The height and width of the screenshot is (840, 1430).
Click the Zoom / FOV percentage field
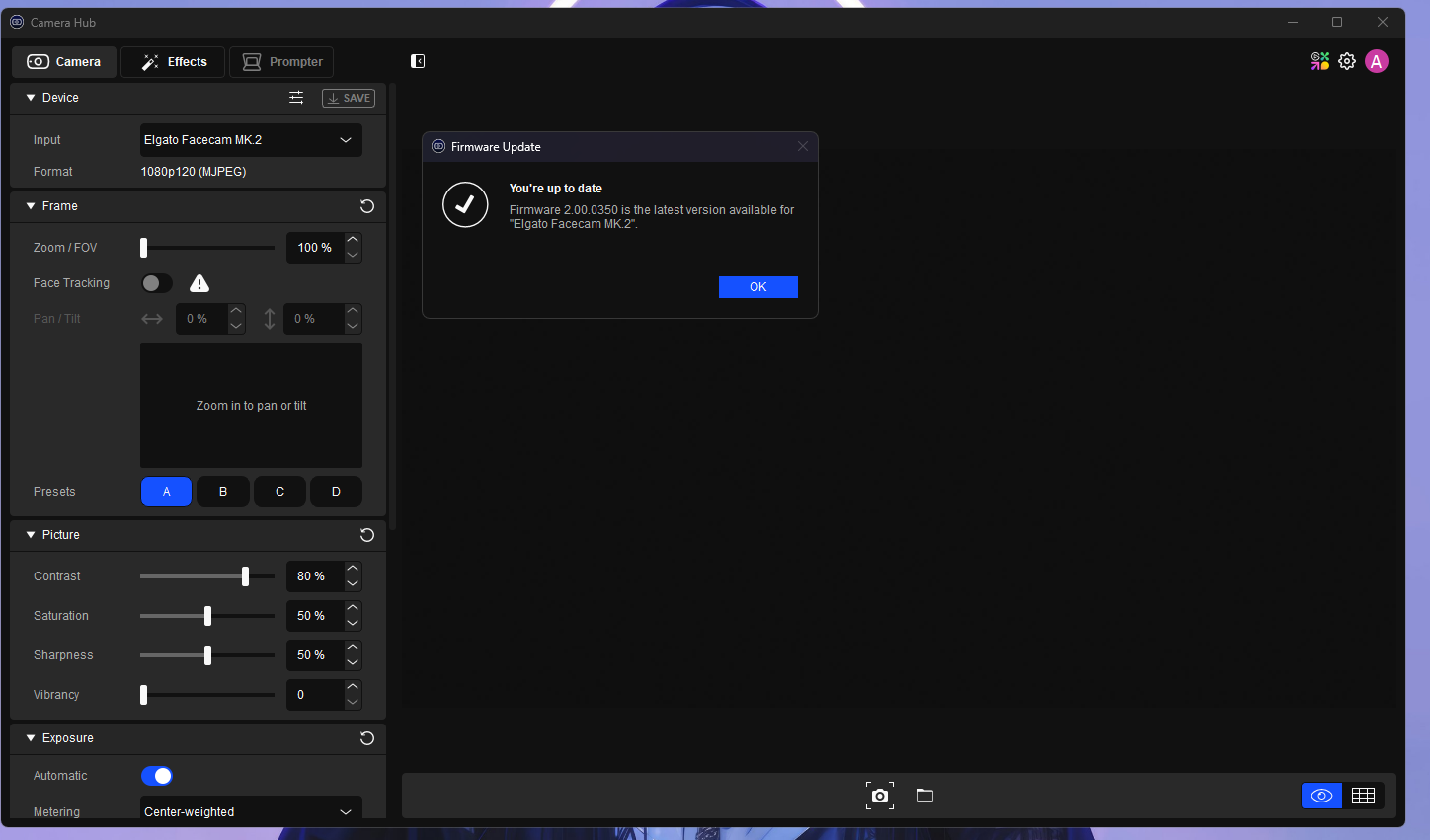tap(315, 248)
